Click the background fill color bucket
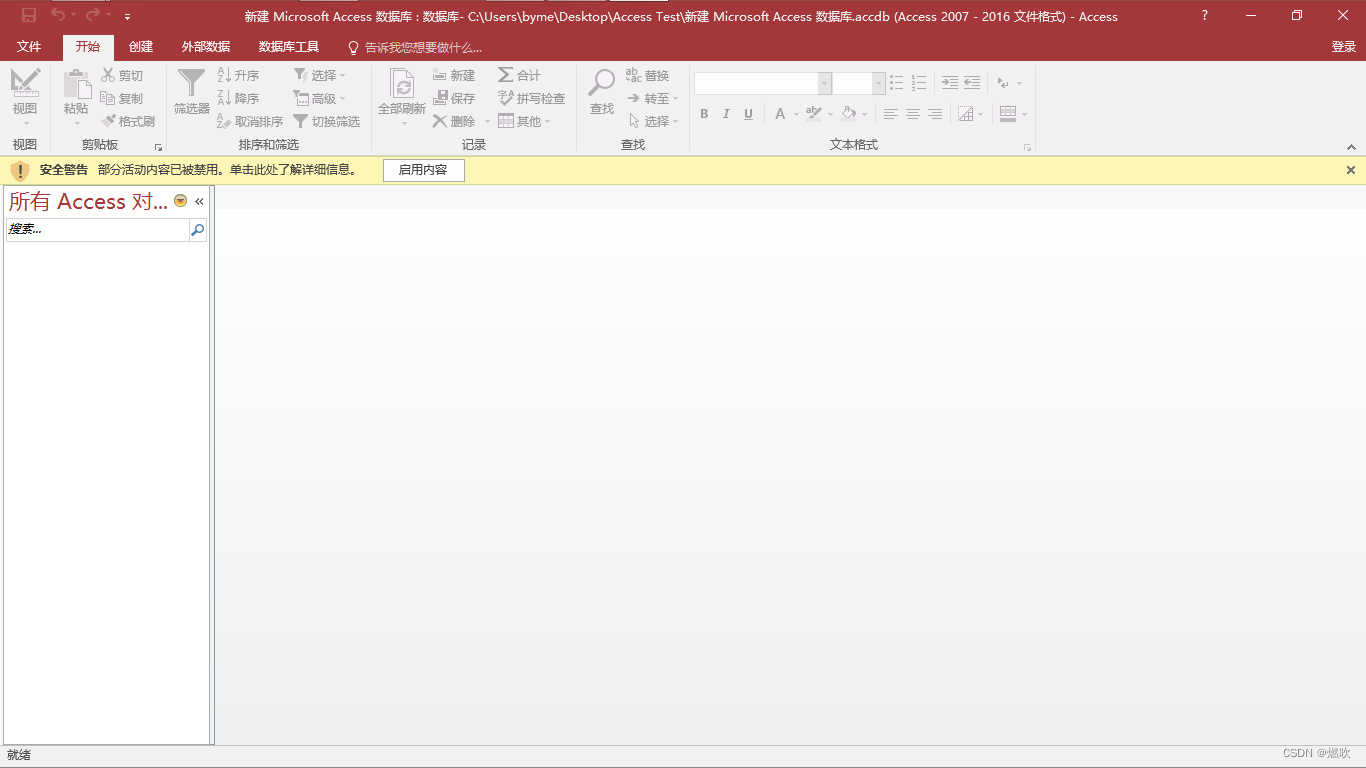This screenshot has width=1366, height=768. click(848, 114)
